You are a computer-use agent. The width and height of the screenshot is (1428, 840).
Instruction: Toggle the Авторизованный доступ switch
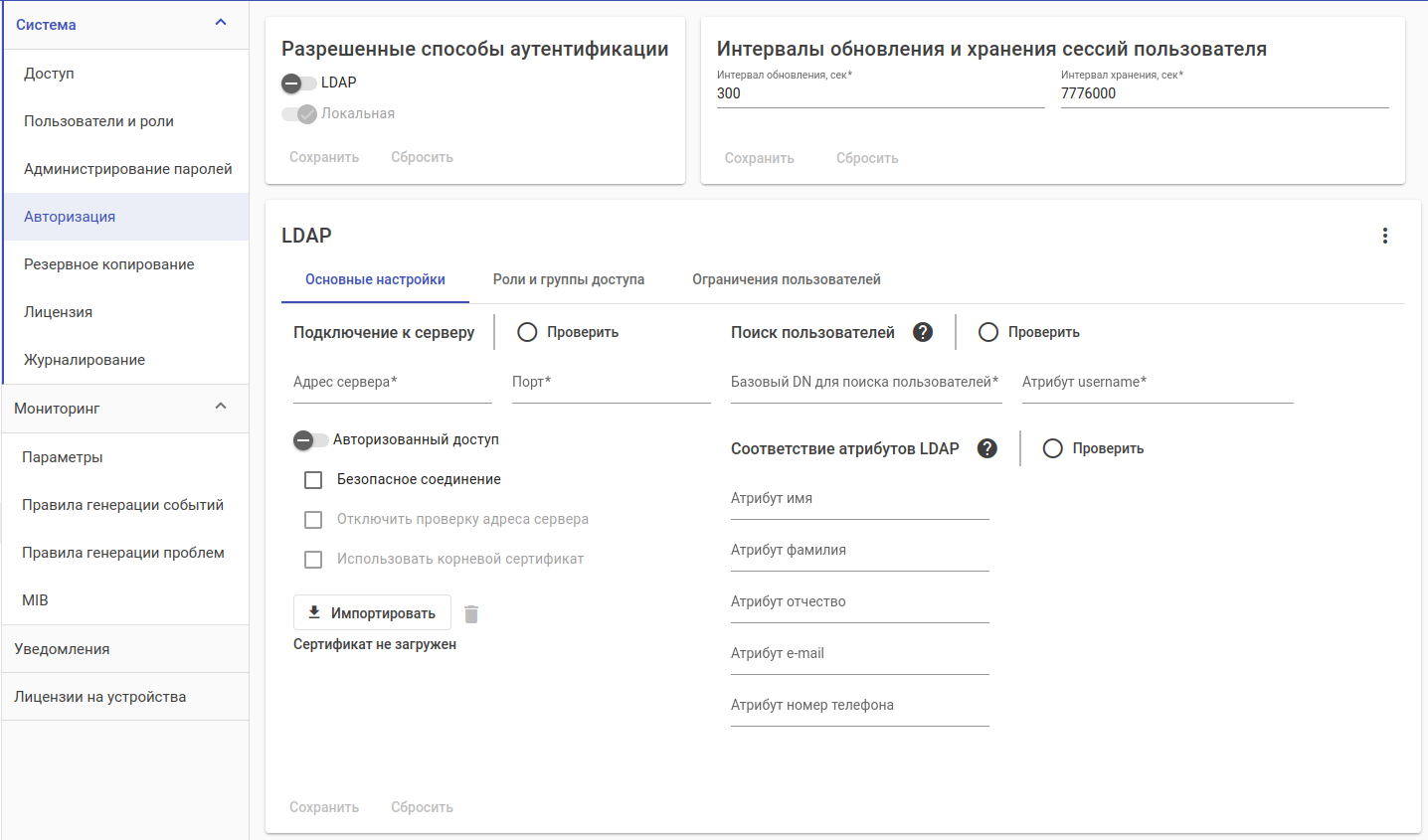point(309,439)
